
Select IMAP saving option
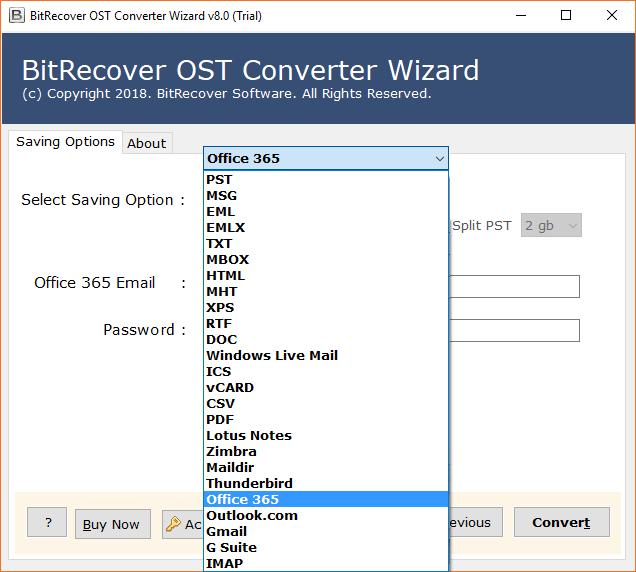coord(326,563)
